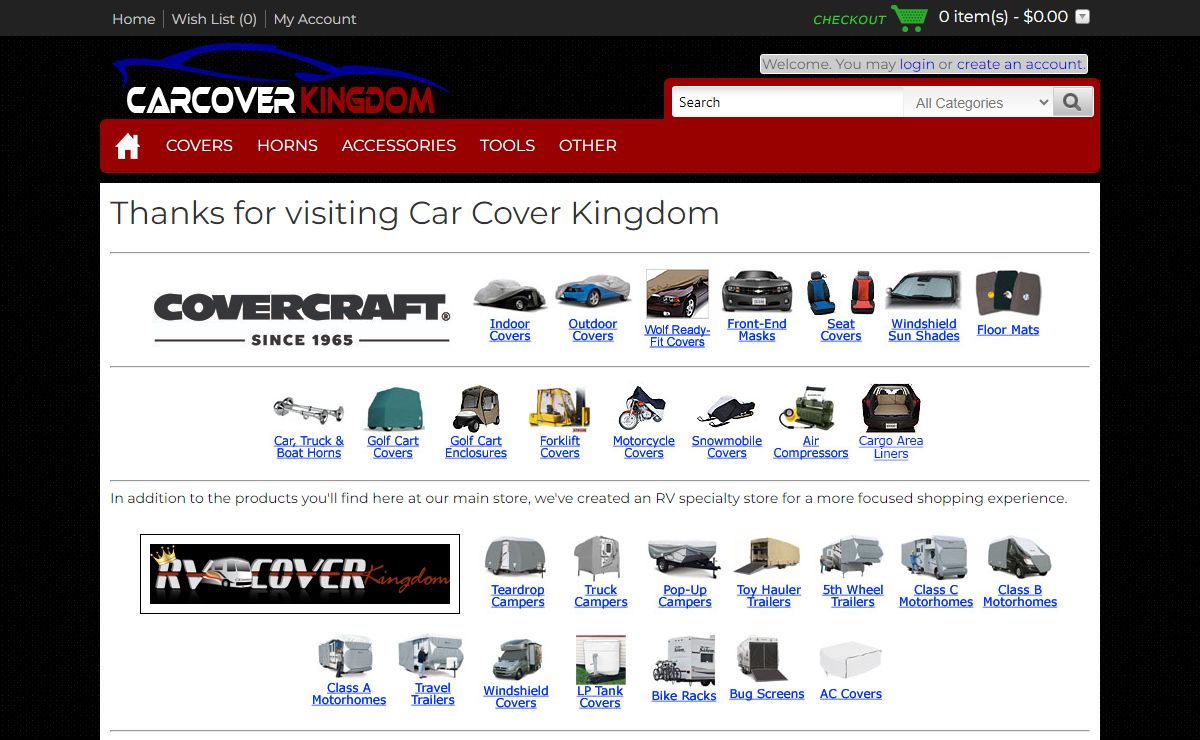Open the AC Covers text link

pyautogui.click(x=851, y=694)
